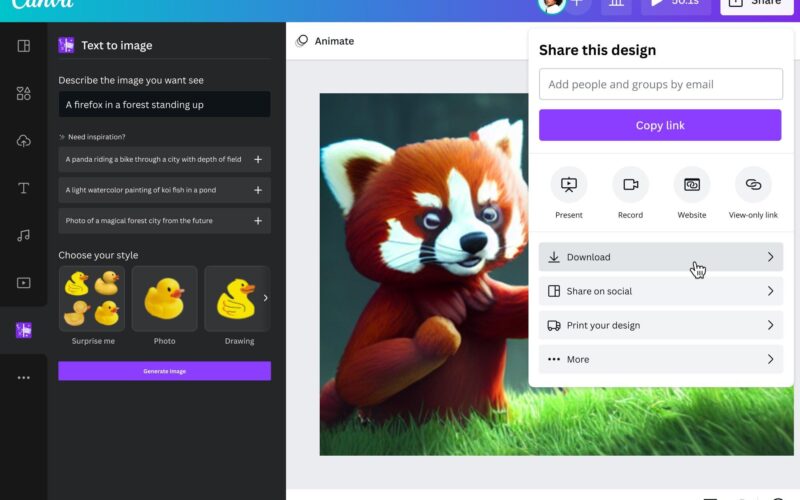Click the Add people and groups email field
800x500 pixels.
click(661, 84)
